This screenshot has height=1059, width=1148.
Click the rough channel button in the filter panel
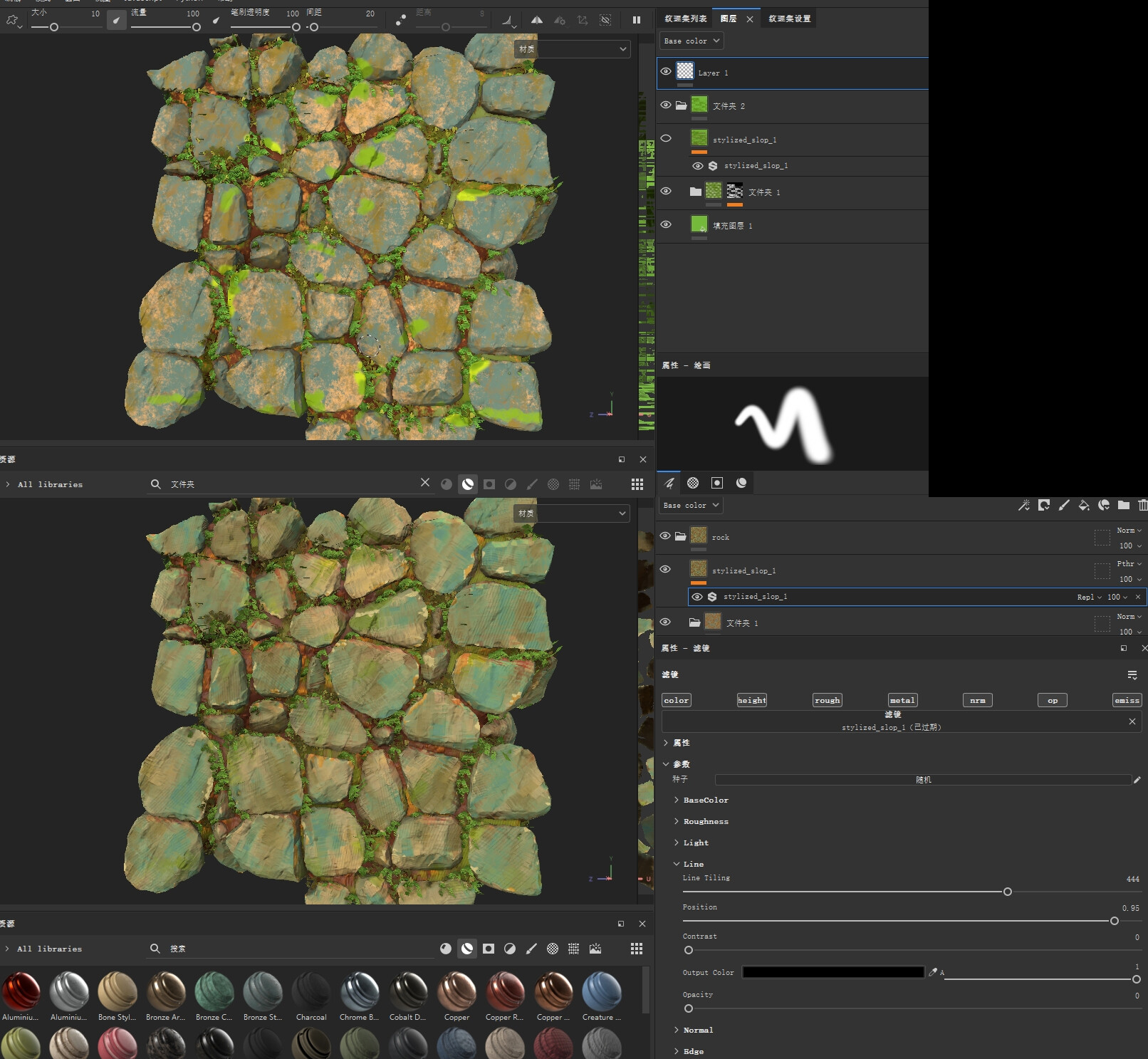826,700
